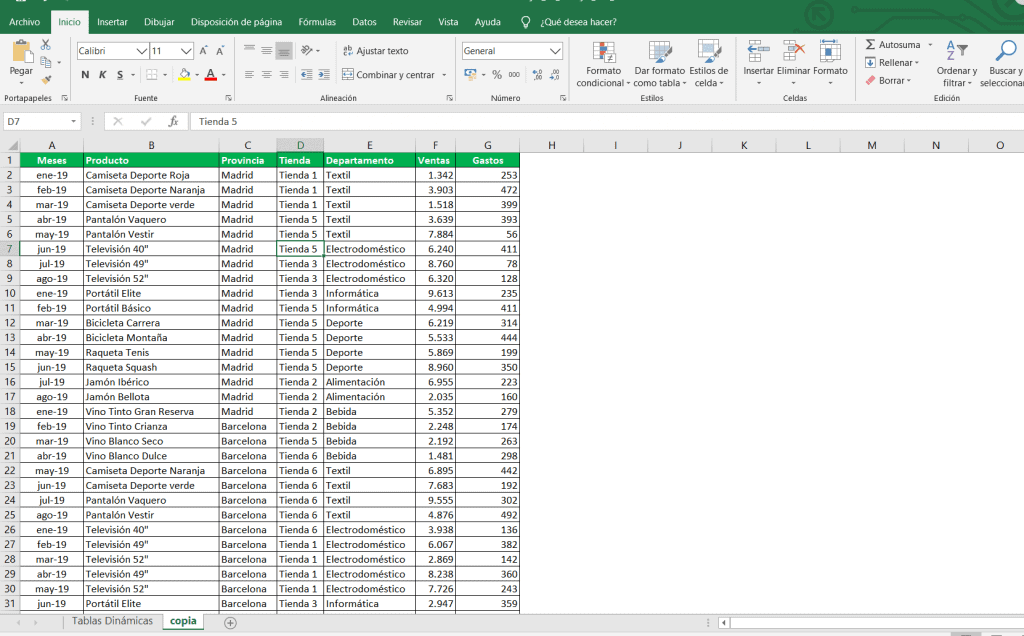Click the text orientation icon
Image resolution: width=1024 pixels, height=636 pixels.
click(306, 50)
